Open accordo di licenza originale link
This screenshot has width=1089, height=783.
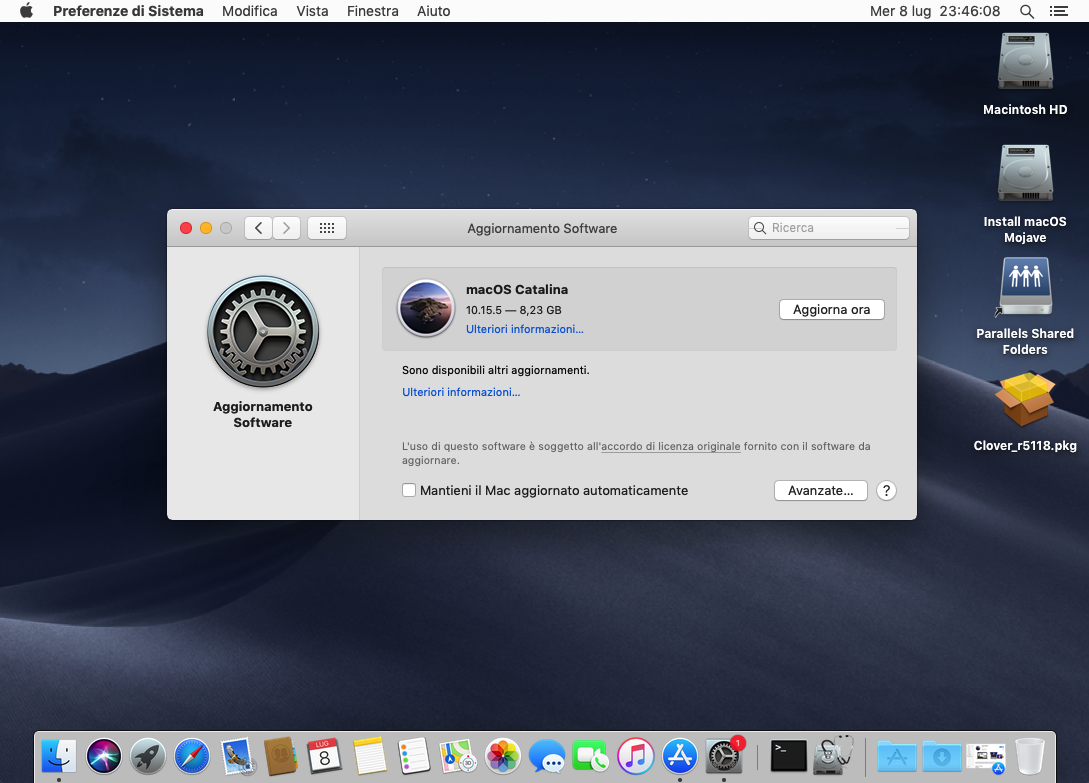pos(670,446)
